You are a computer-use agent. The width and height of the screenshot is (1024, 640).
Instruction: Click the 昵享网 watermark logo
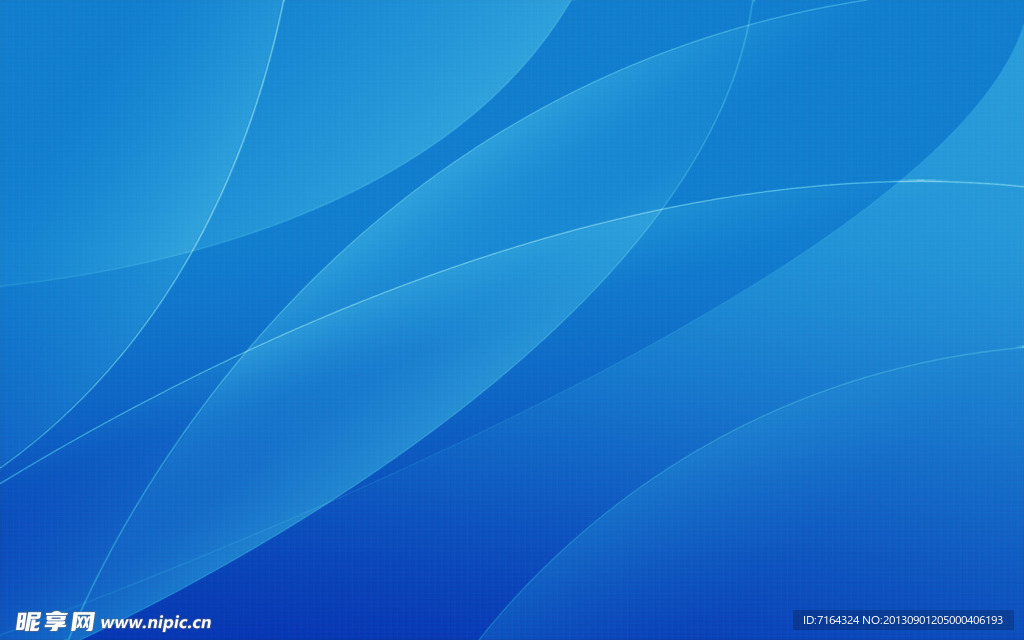[55, 621]
